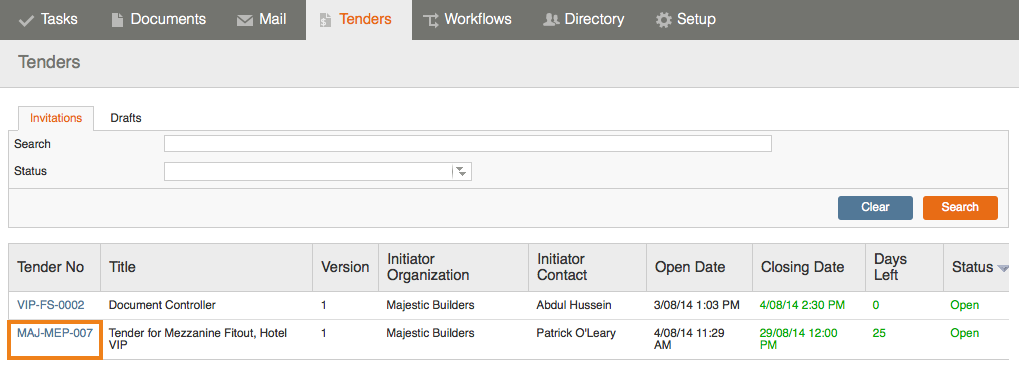Click the Documents page icon
Image resolution: width=1019 pixels, height=365 pixels.
[x=117, y=20]
